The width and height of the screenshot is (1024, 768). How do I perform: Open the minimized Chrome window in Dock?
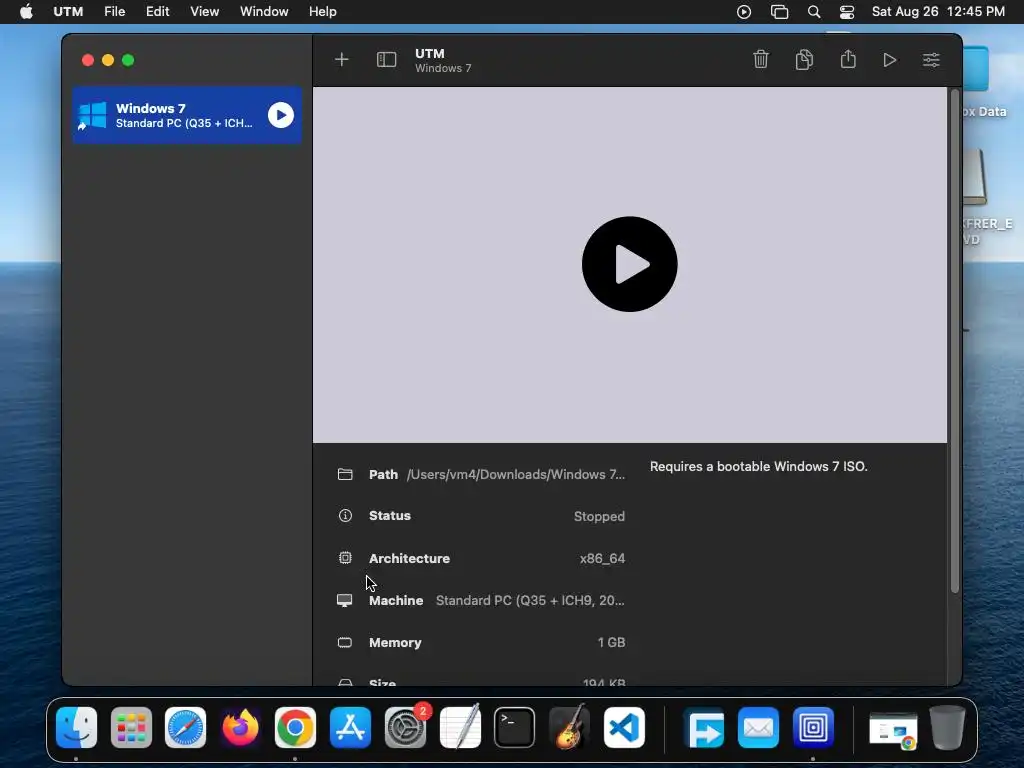893,730
